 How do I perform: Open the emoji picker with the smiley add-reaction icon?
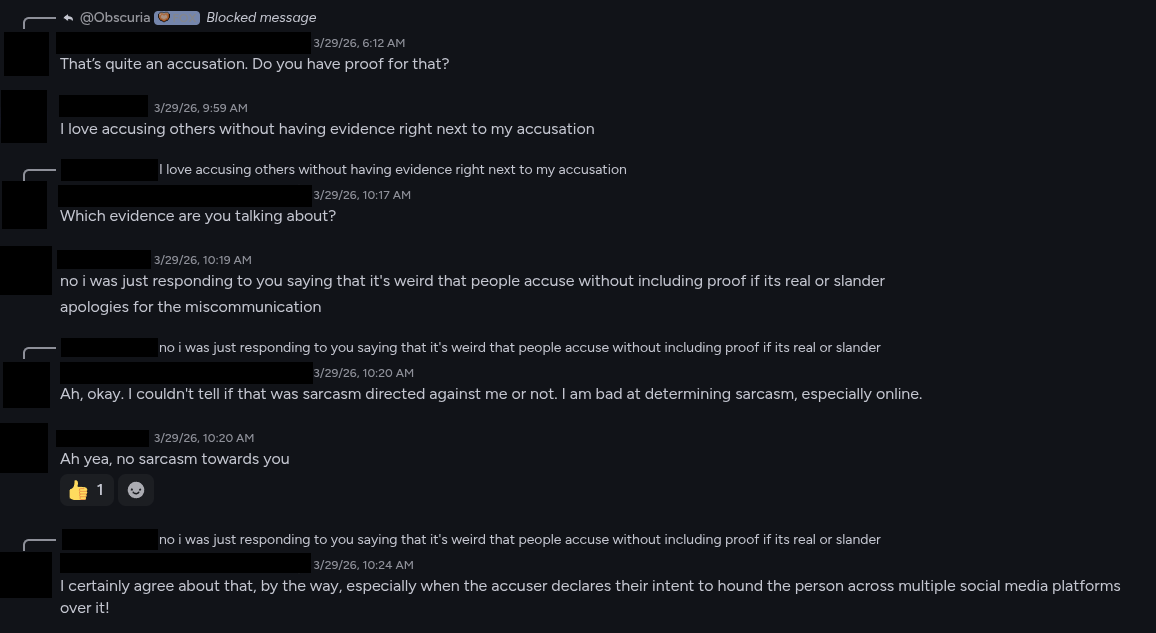tap(136, 490)
